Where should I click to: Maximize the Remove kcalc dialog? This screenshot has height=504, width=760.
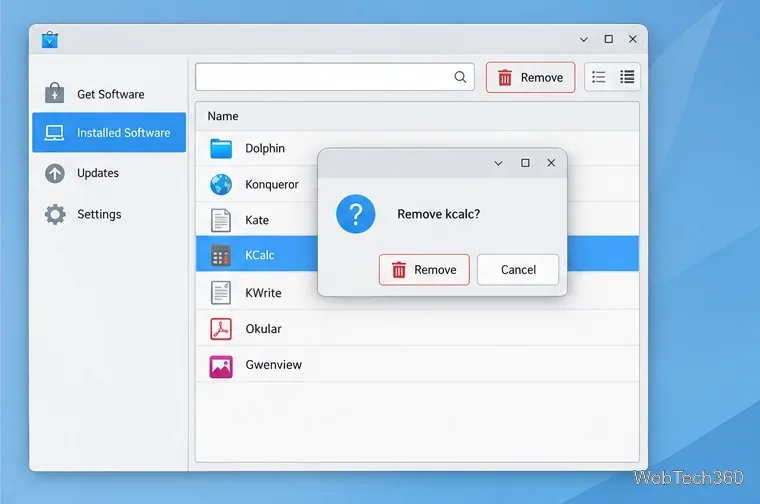[x=525, y=163]
